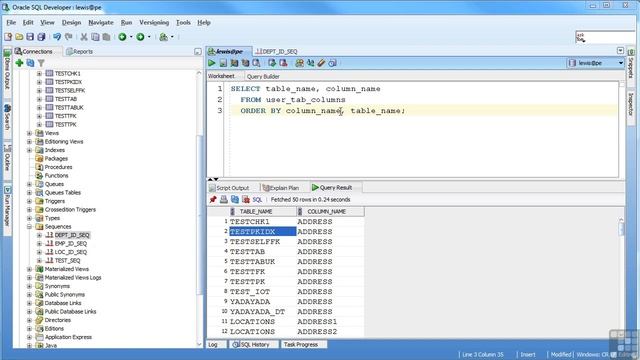
Task: Switch to the Query Builder tab
Action: tap(263, 76)
